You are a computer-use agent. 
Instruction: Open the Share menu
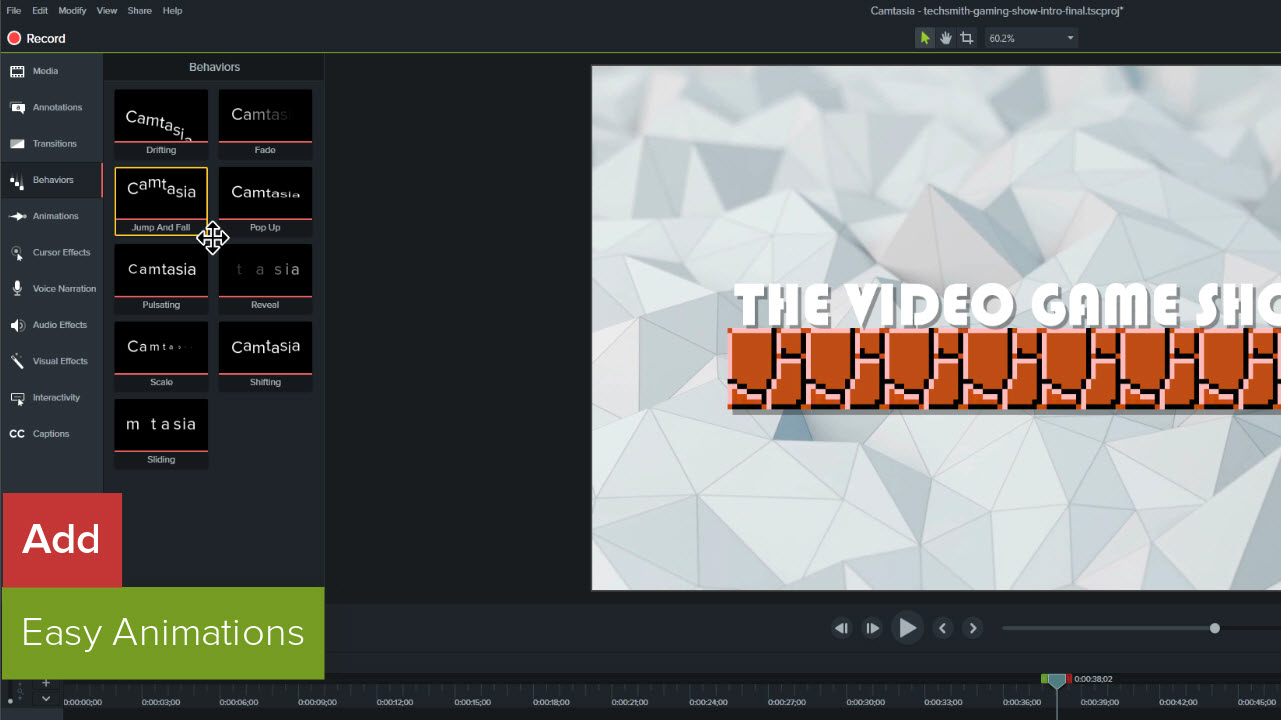point(139,11)
